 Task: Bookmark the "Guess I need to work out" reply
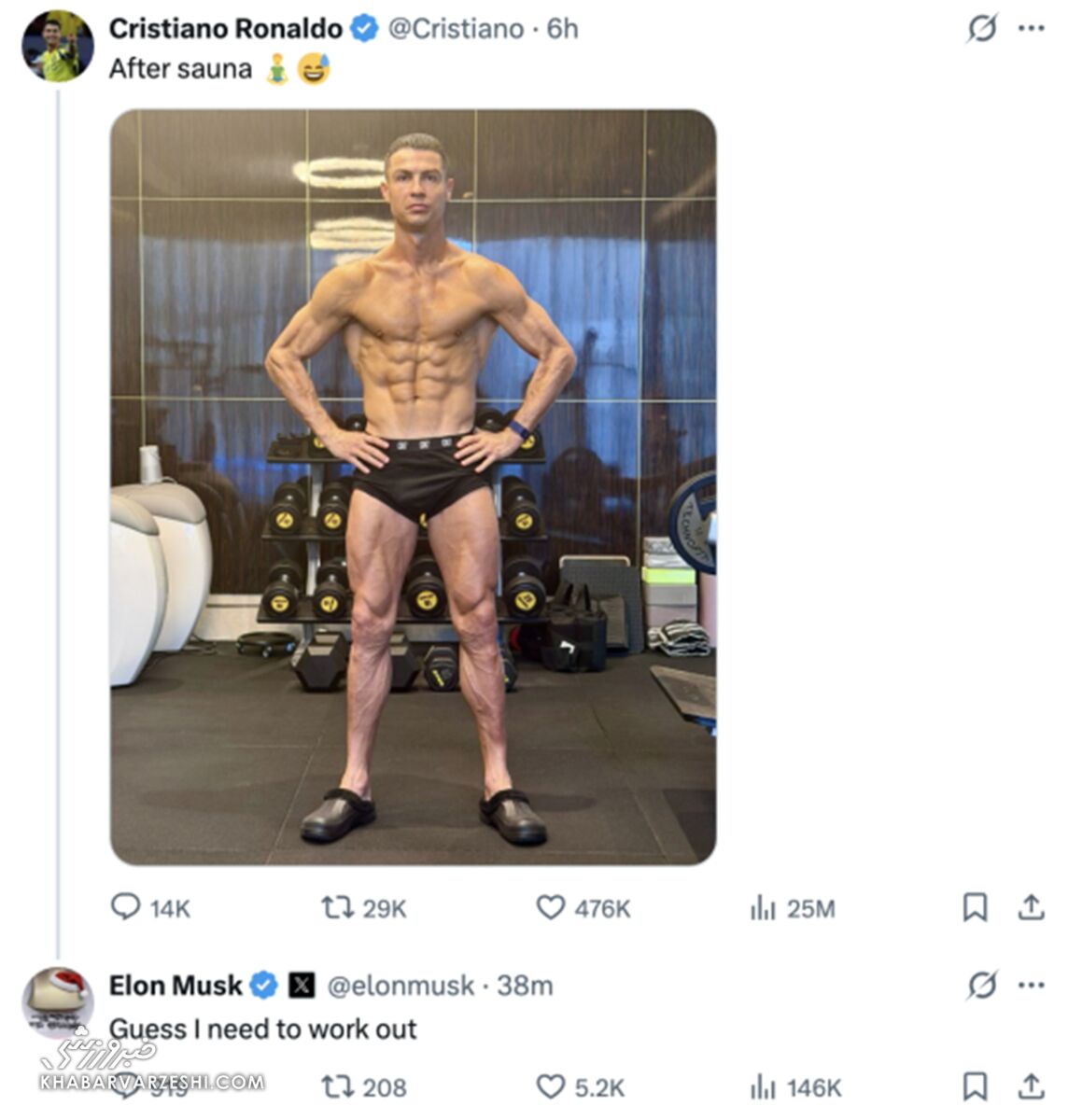975,1086
